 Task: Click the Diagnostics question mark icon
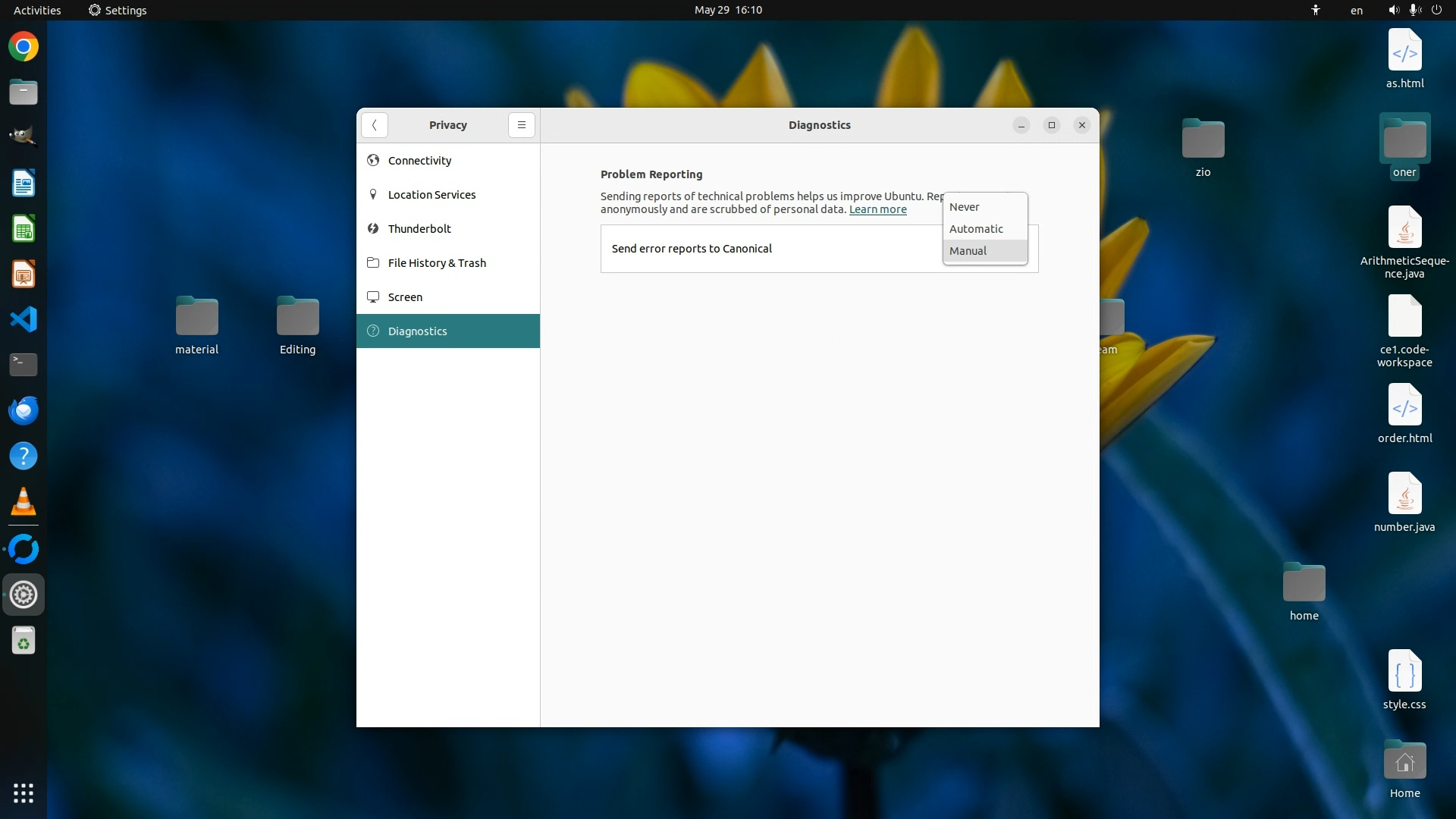(x=372, y=331)
